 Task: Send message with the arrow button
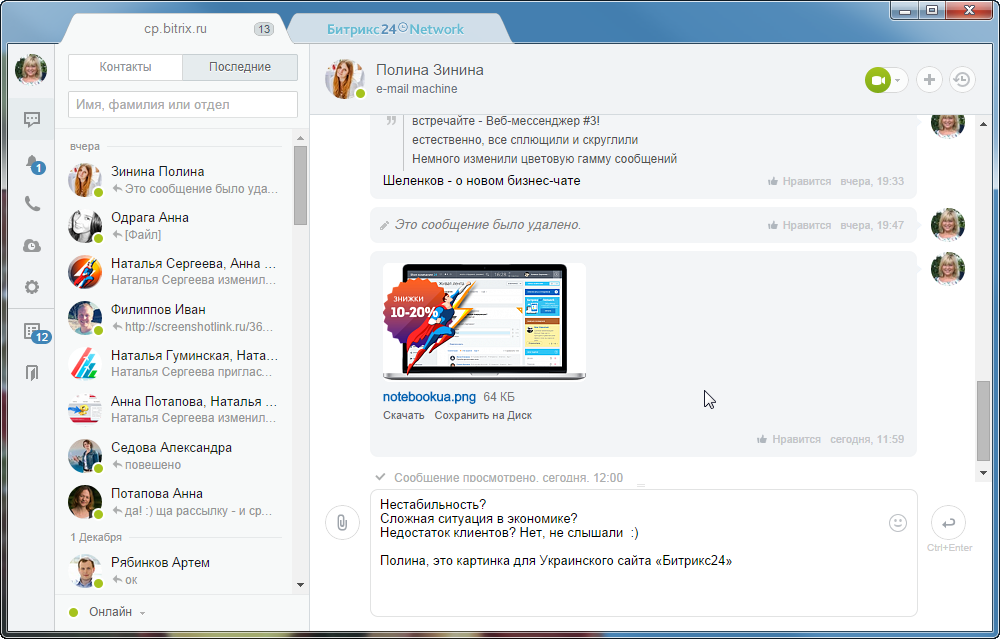coord(948,523)
